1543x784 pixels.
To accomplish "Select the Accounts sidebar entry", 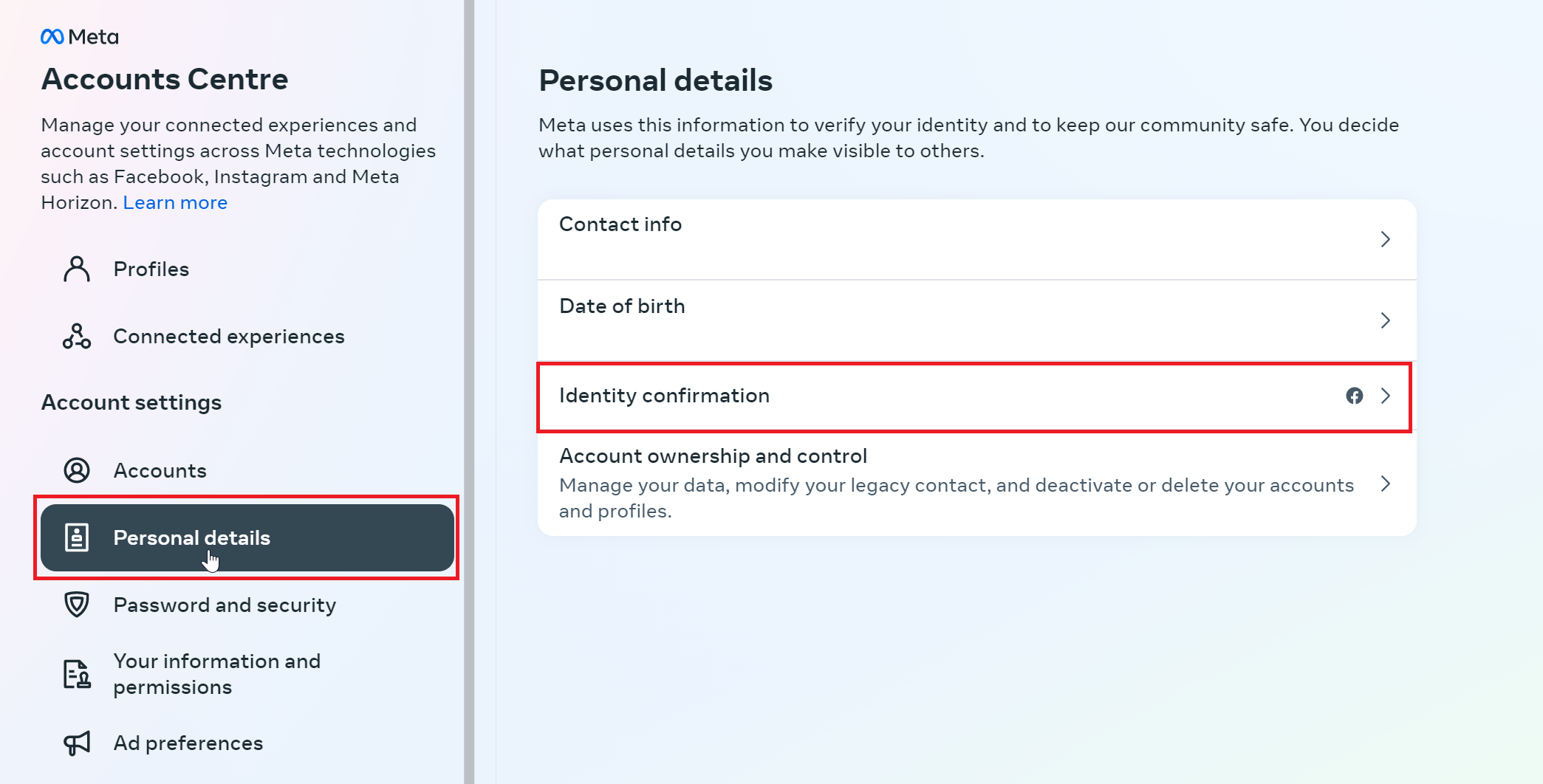I will point(160,470).
